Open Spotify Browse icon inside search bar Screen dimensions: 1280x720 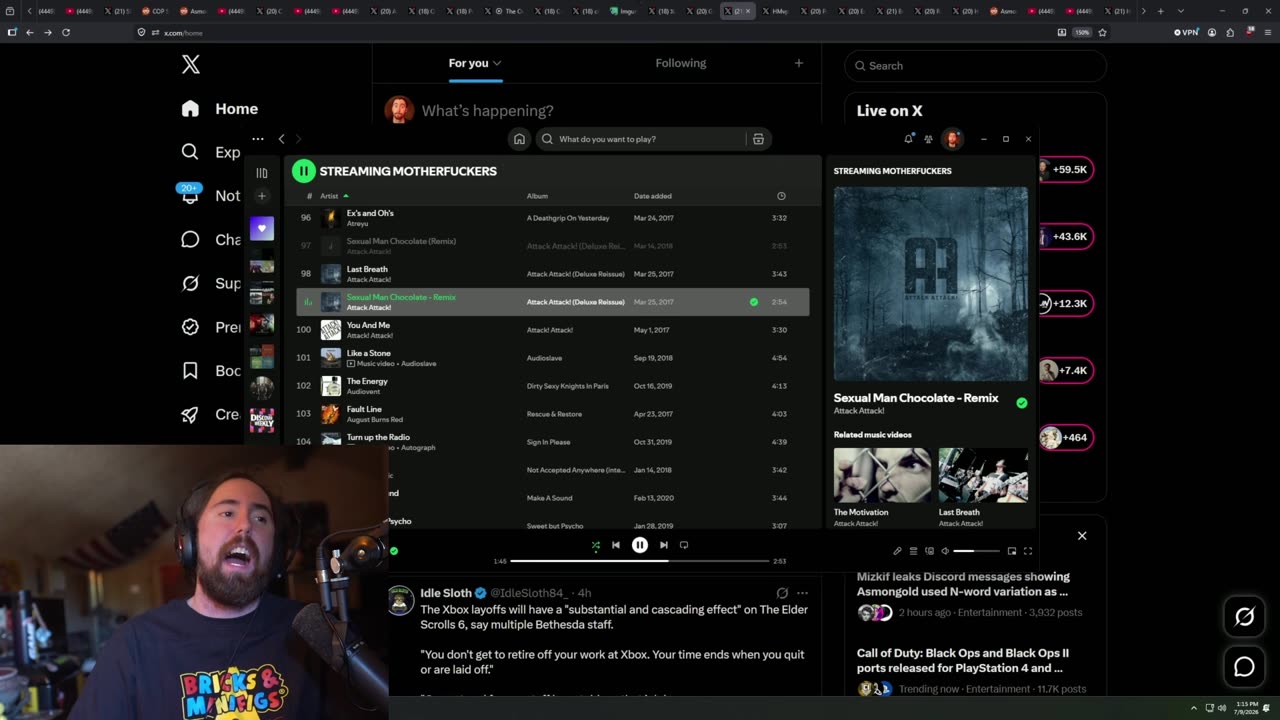tap(758, 139)
